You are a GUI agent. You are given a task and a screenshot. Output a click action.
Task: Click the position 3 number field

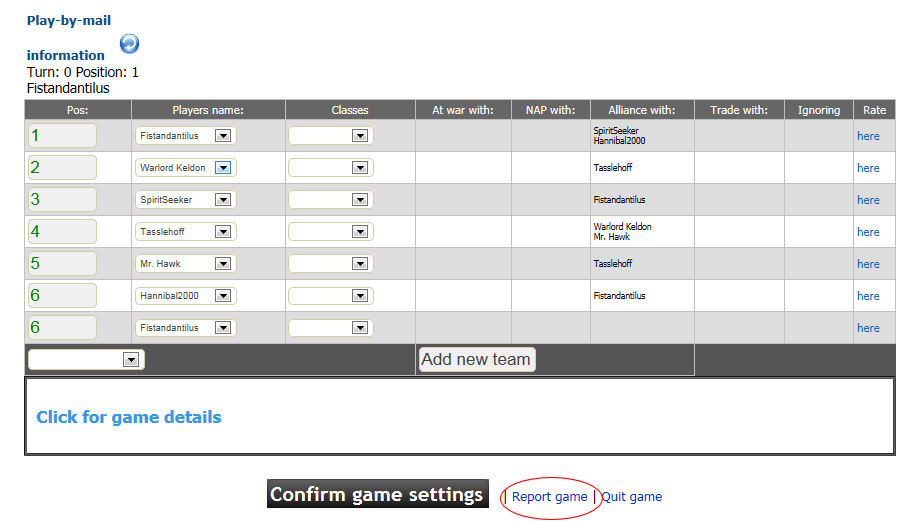pos(62,200)
